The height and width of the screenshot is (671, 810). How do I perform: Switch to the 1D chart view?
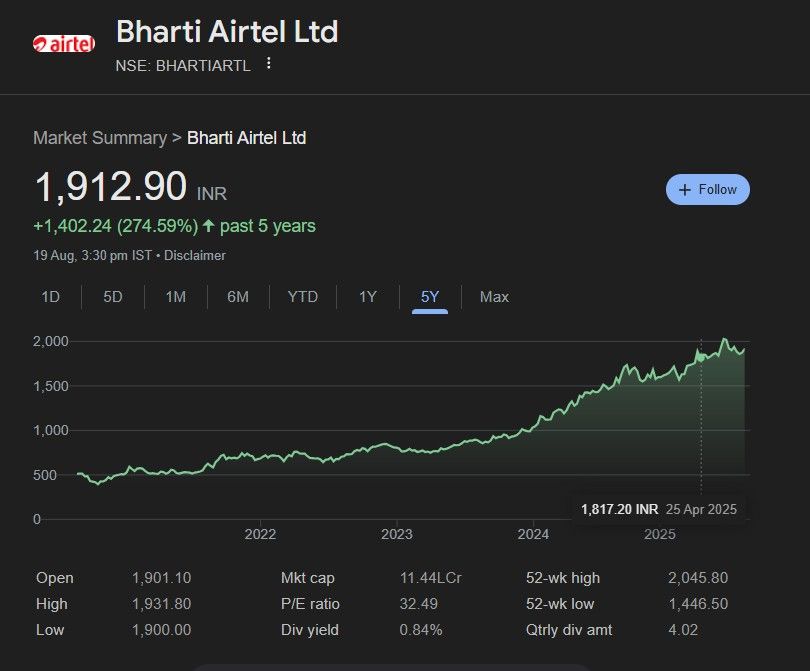[50, 297]
